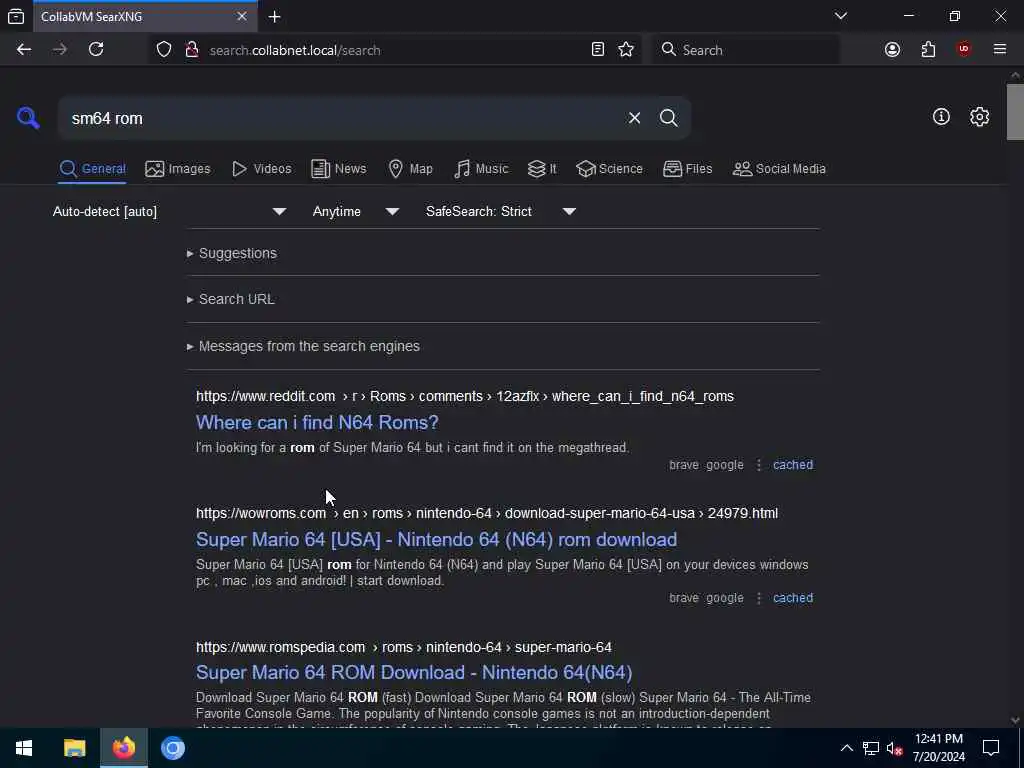
Task: Clear the search query with X icon
Action: point(634,118)
